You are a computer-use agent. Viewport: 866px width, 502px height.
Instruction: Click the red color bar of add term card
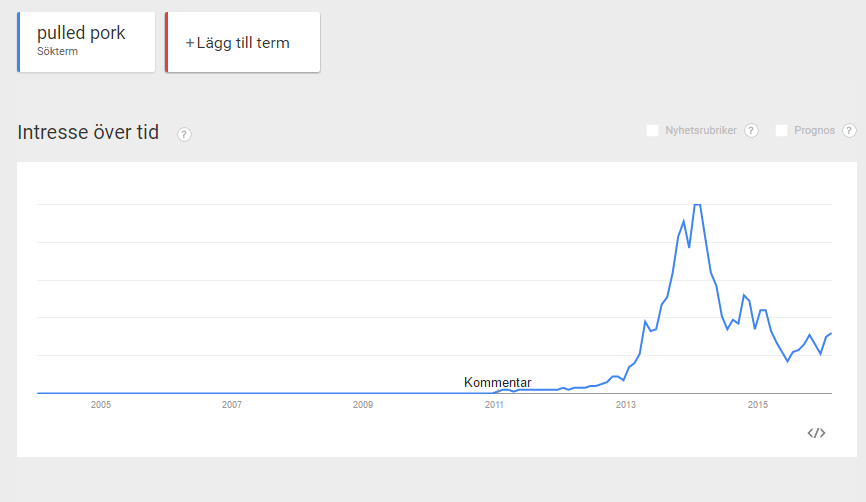point(166,42)
